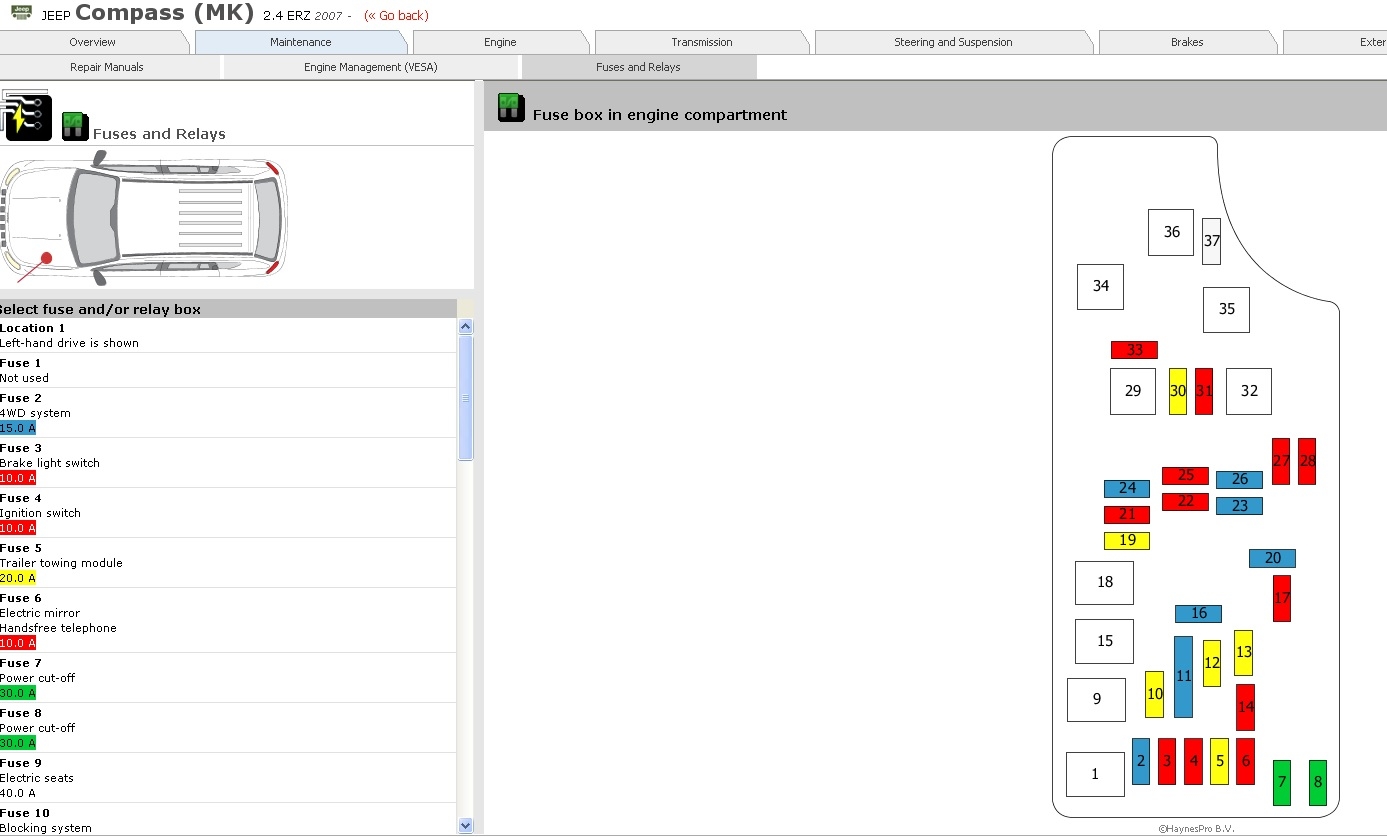Switch to the Engine tab

coord(500,42)
